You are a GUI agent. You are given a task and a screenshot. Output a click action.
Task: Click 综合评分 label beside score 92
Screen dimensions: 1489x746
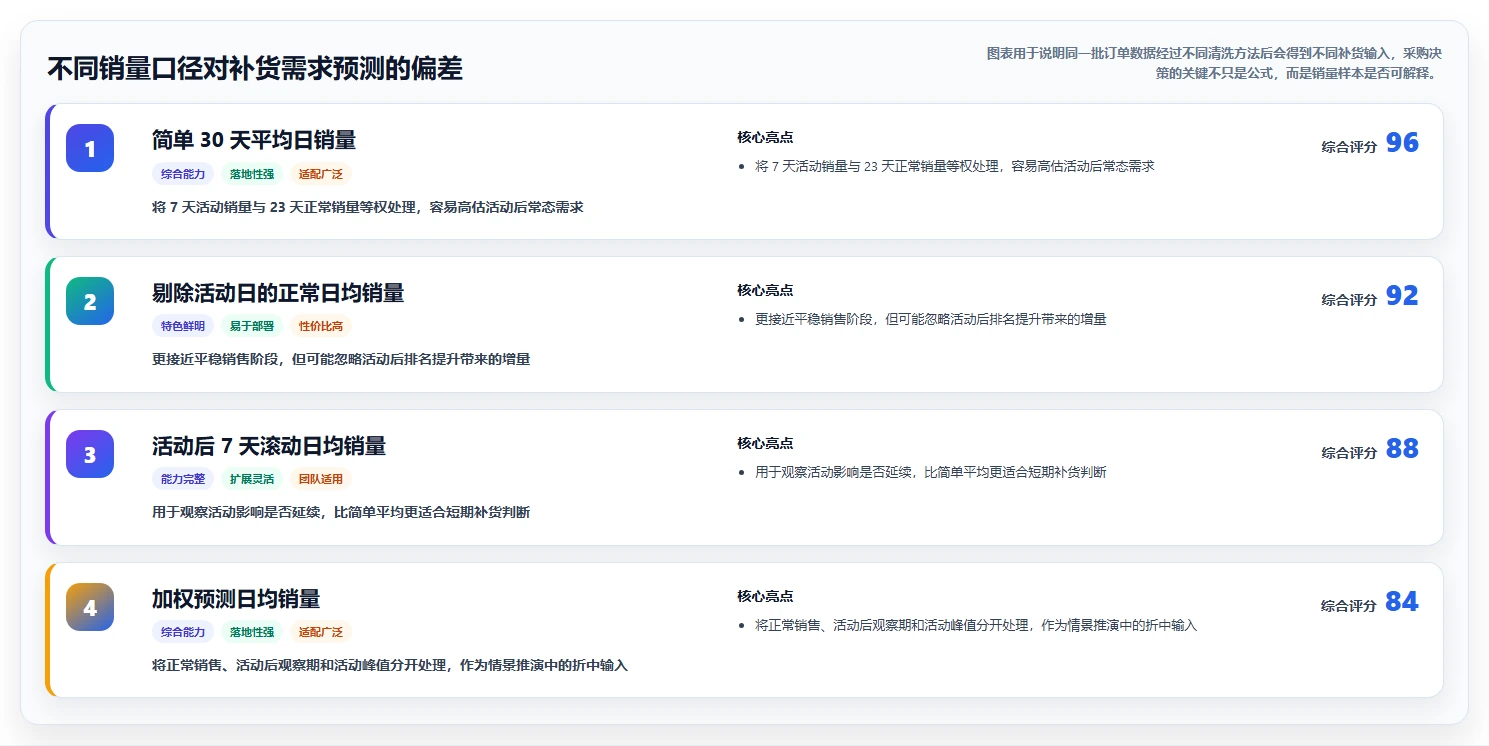pos(1349,300)
